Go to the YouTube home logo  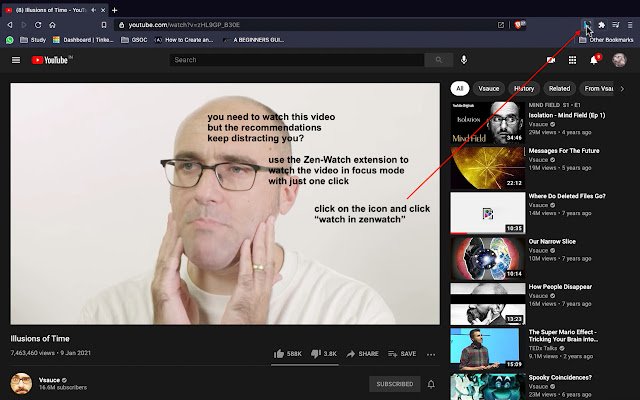click(52, 60)
